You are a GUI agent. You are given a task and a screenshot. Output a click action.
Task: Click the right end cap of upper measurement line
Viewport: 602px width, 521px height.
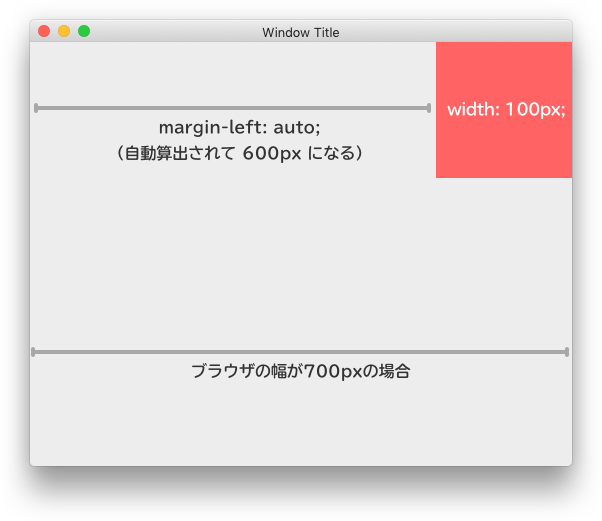[429, 108]
